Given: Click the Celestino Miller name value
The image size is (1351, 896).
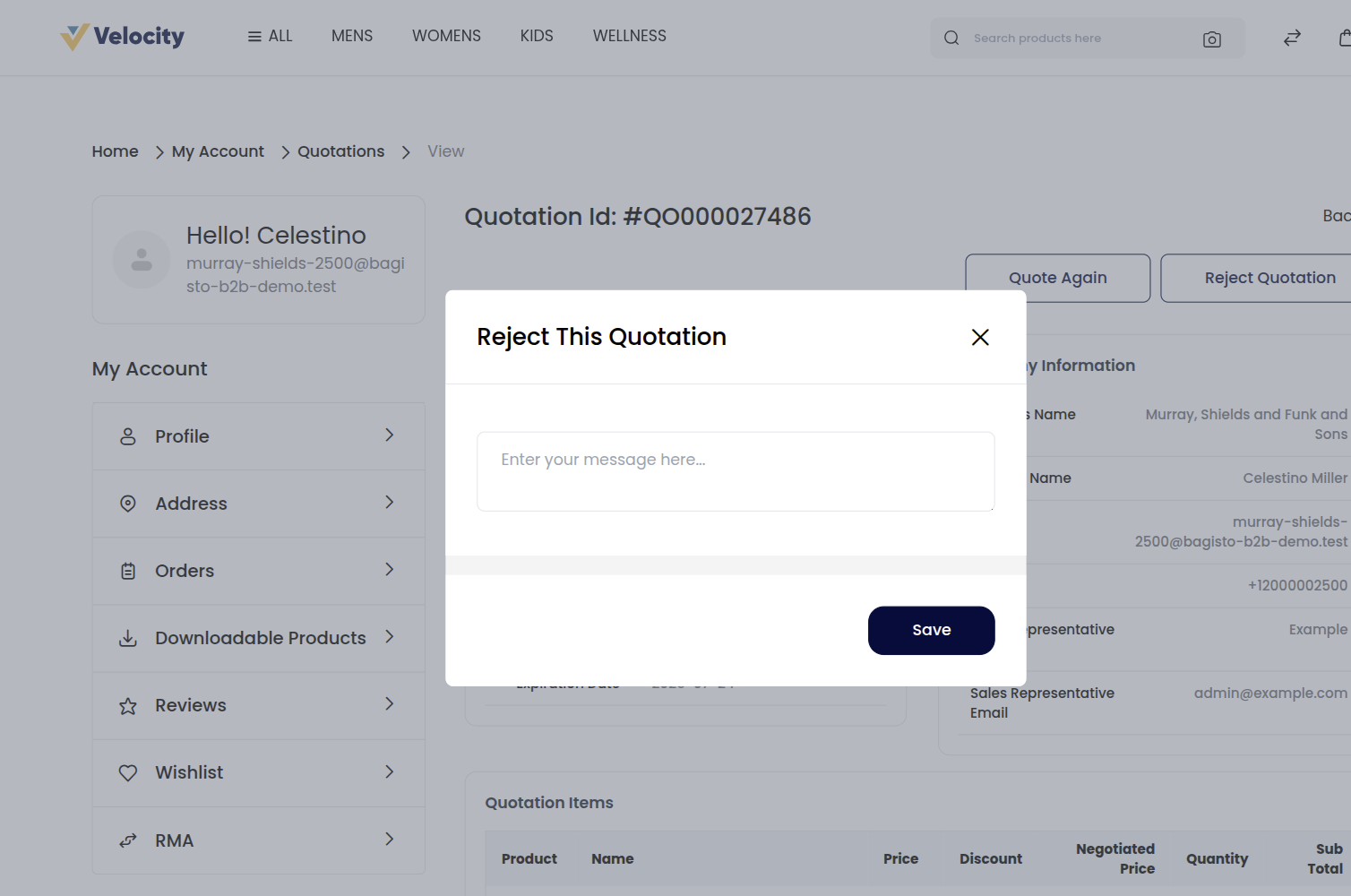Looking at the screenshot, I should point(1295,478).
